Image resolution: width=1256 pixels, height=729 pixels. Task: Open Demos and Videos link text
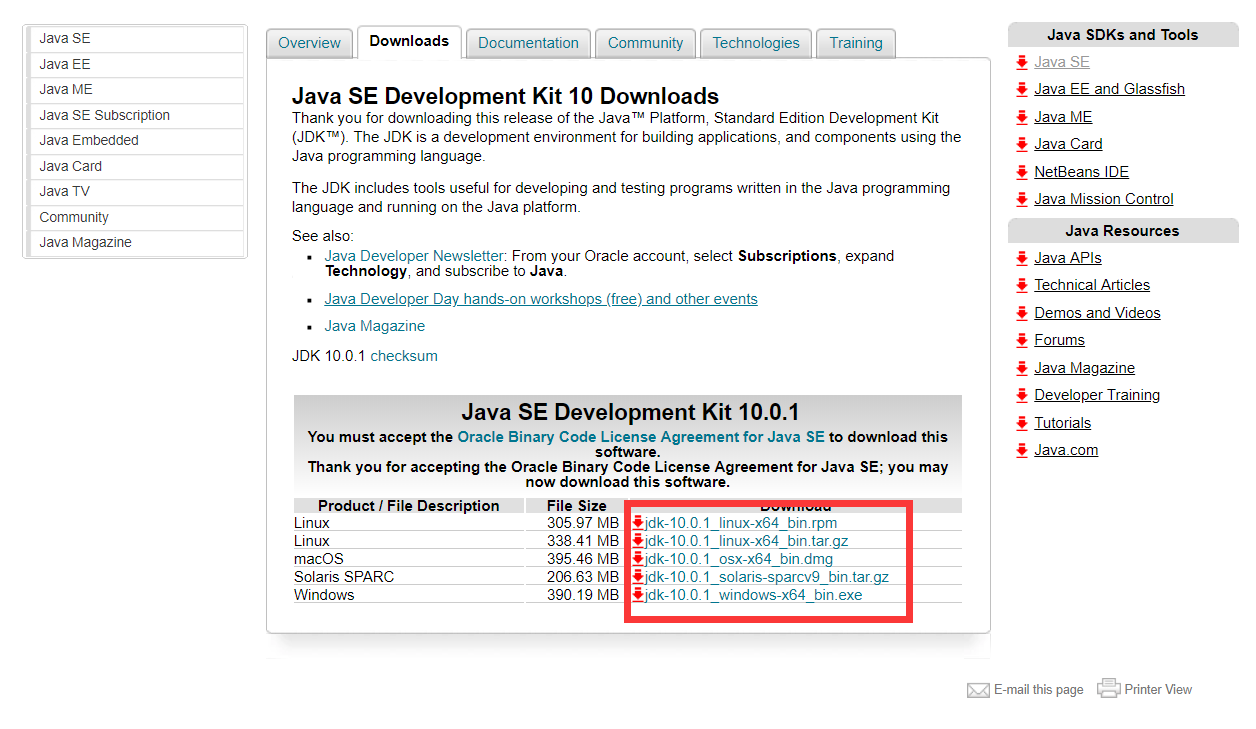[x=1097, y=313]
